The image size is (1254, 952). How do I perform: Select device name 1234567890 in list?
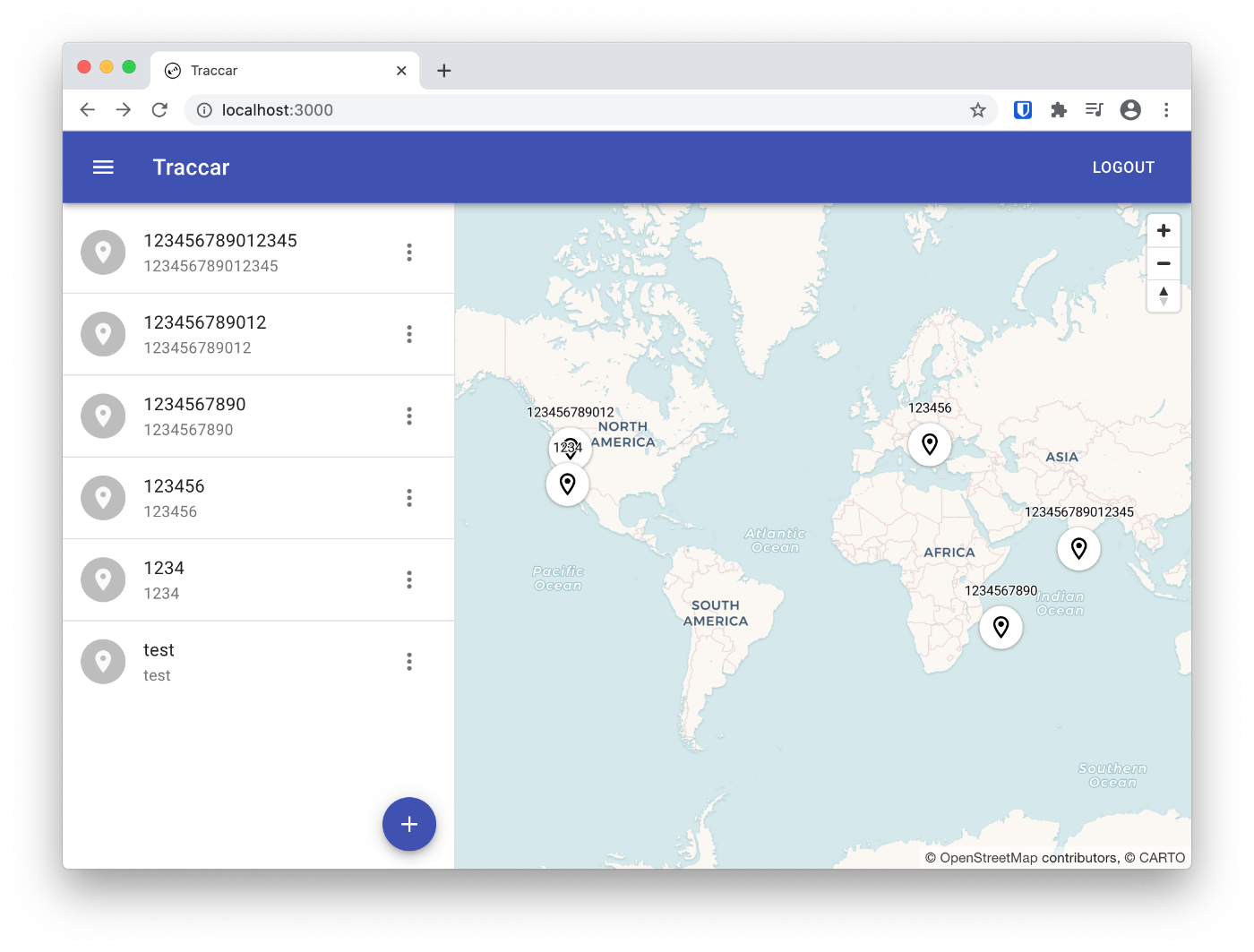click(x=194, y=405)
